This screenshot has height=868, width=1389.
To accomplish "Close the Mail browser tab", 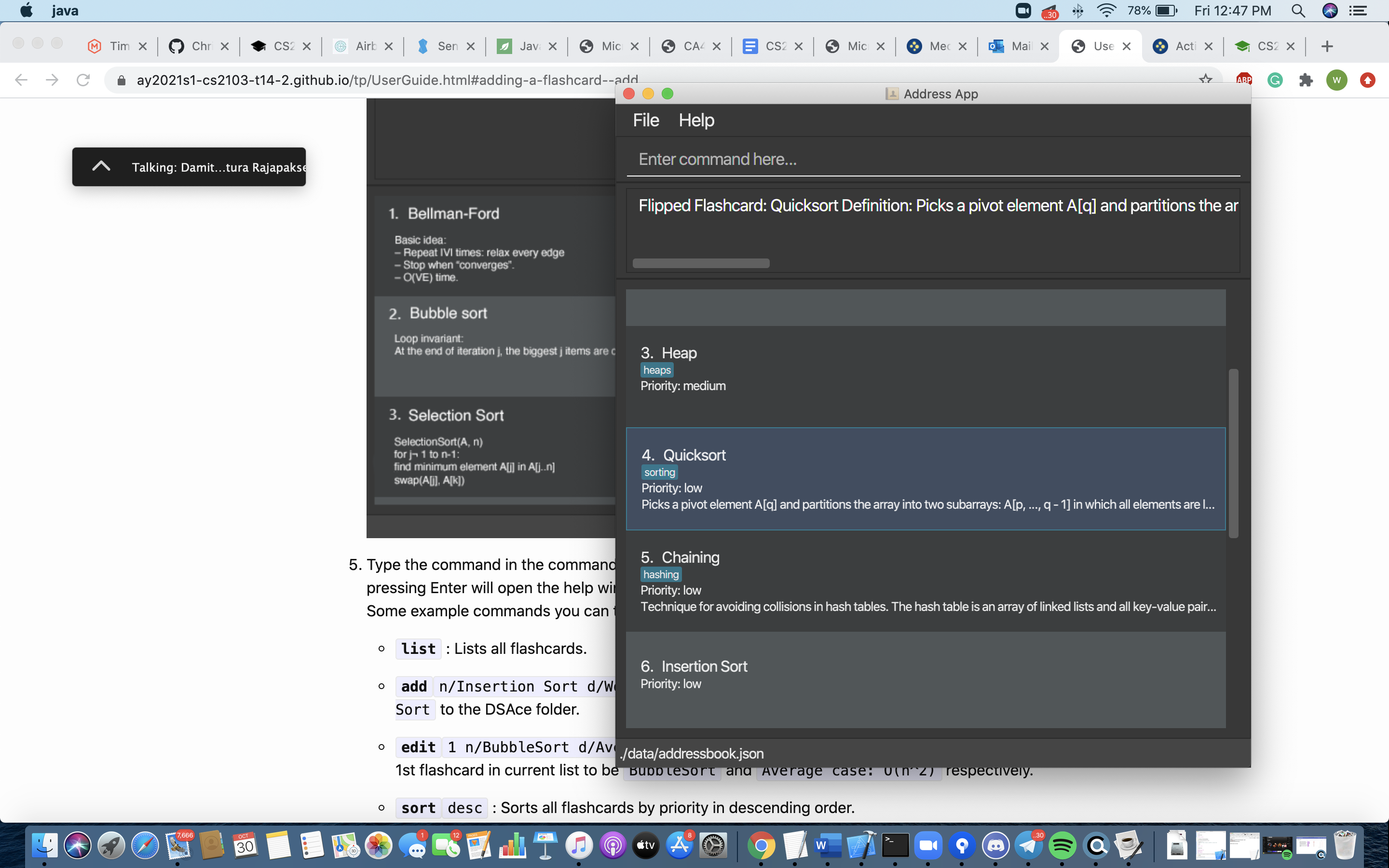I will 1045,46.
